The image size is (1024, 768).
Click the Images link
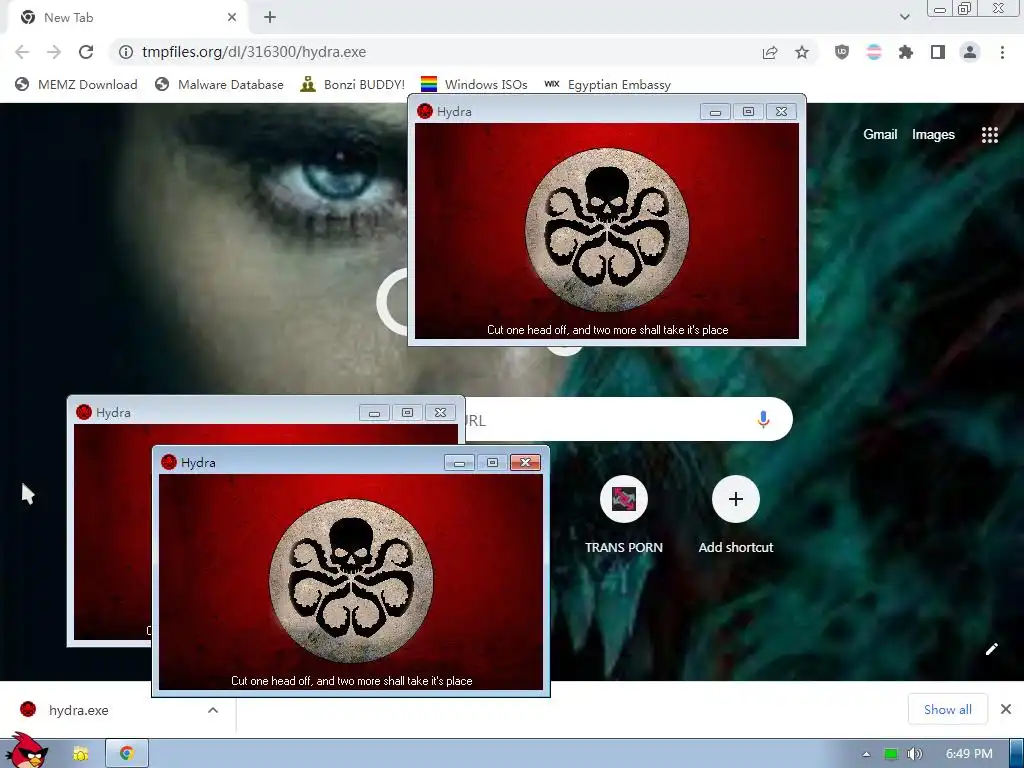point(933,135)
